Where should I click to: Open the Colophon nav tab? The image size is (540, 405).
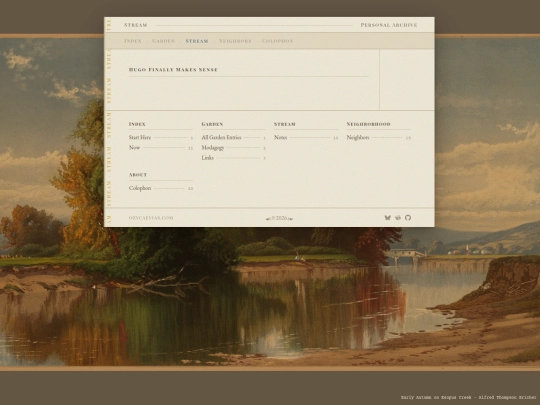point(278,41)
